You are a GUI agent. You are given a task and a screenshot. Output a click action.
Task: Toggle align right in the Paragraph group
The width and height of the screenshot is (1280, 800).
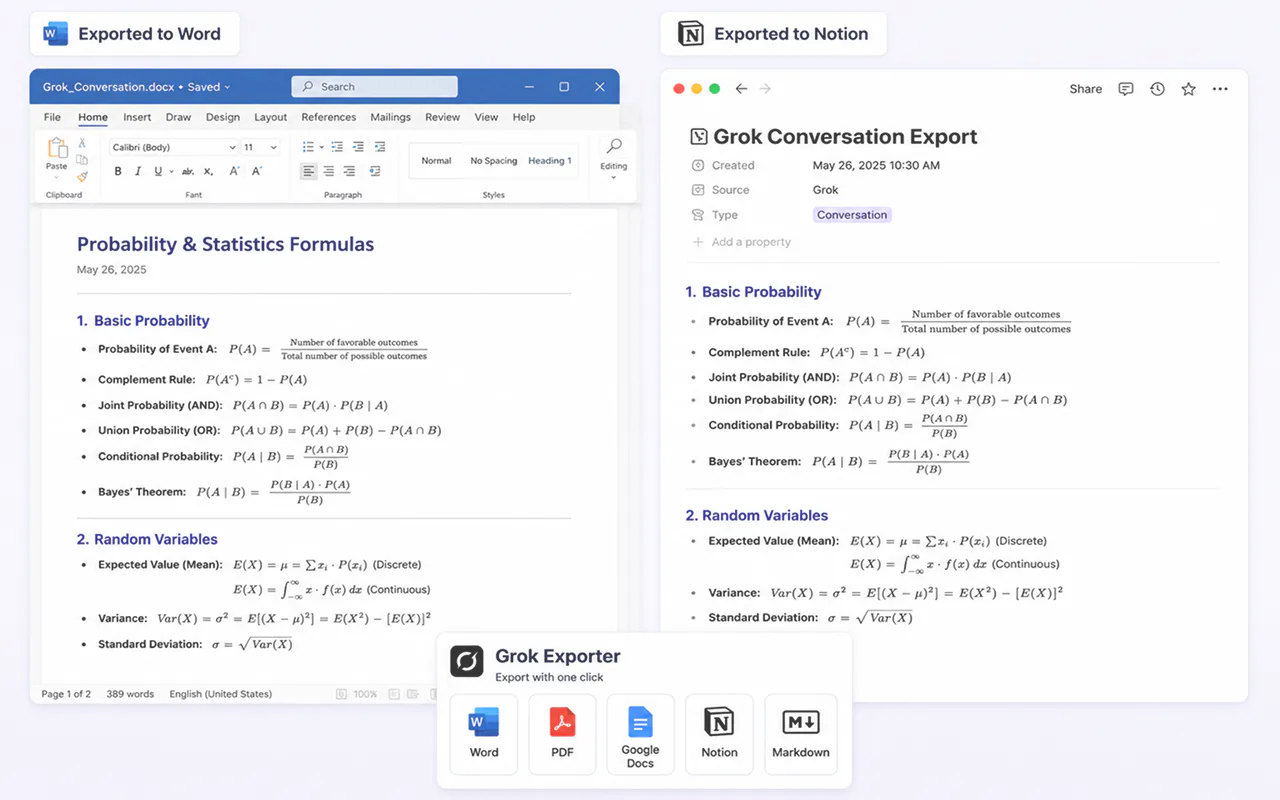coord(349,171)
